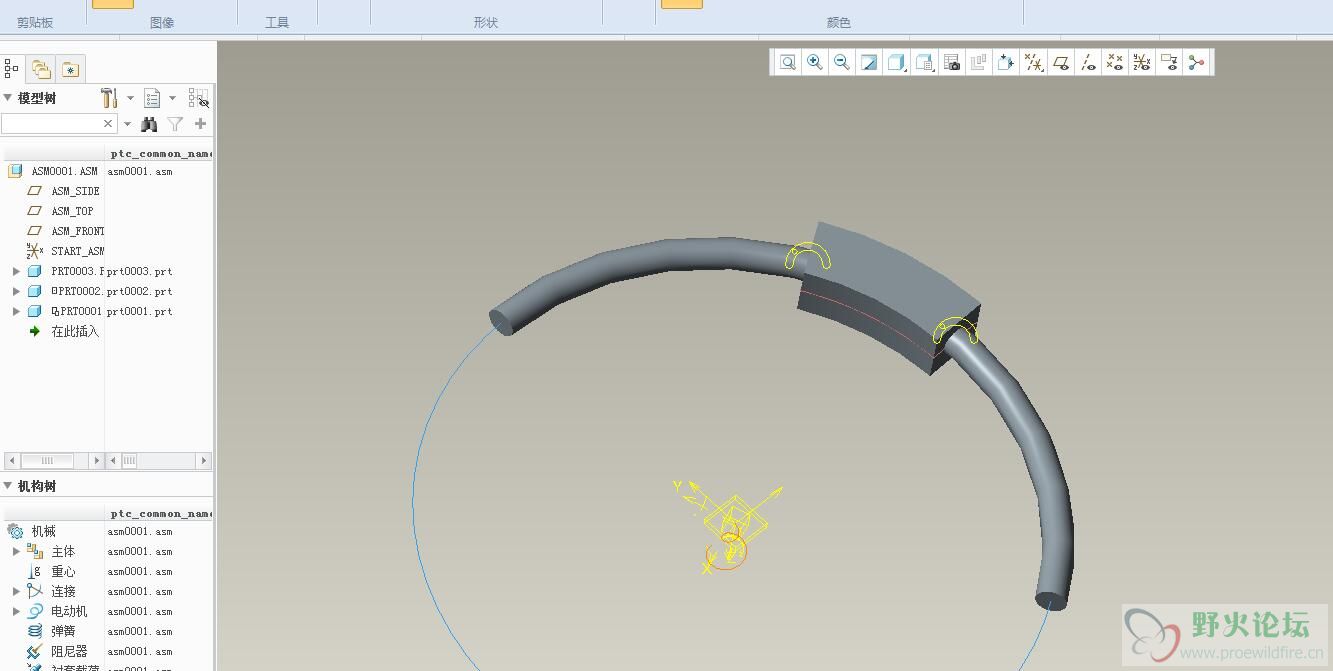Viewport: 1333px width, 671px height.
Task: Select the prt0001.prt name cell
Action: [x=140, y=311]
